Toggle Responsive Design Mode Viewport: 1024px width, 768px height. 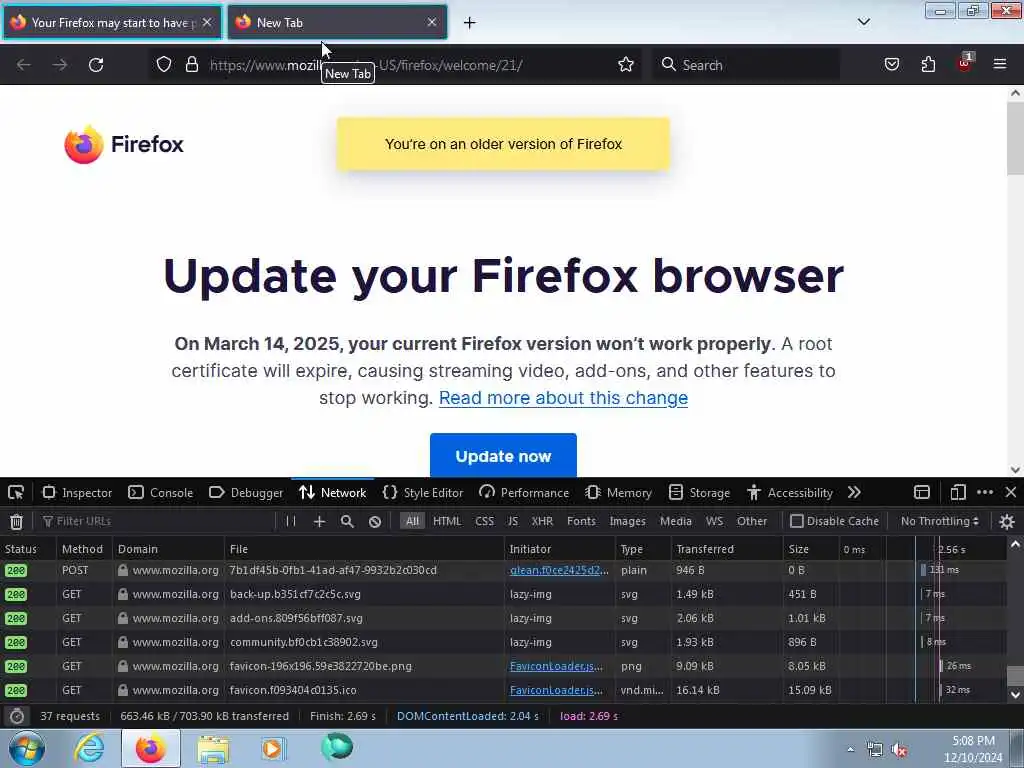point(958,492)
